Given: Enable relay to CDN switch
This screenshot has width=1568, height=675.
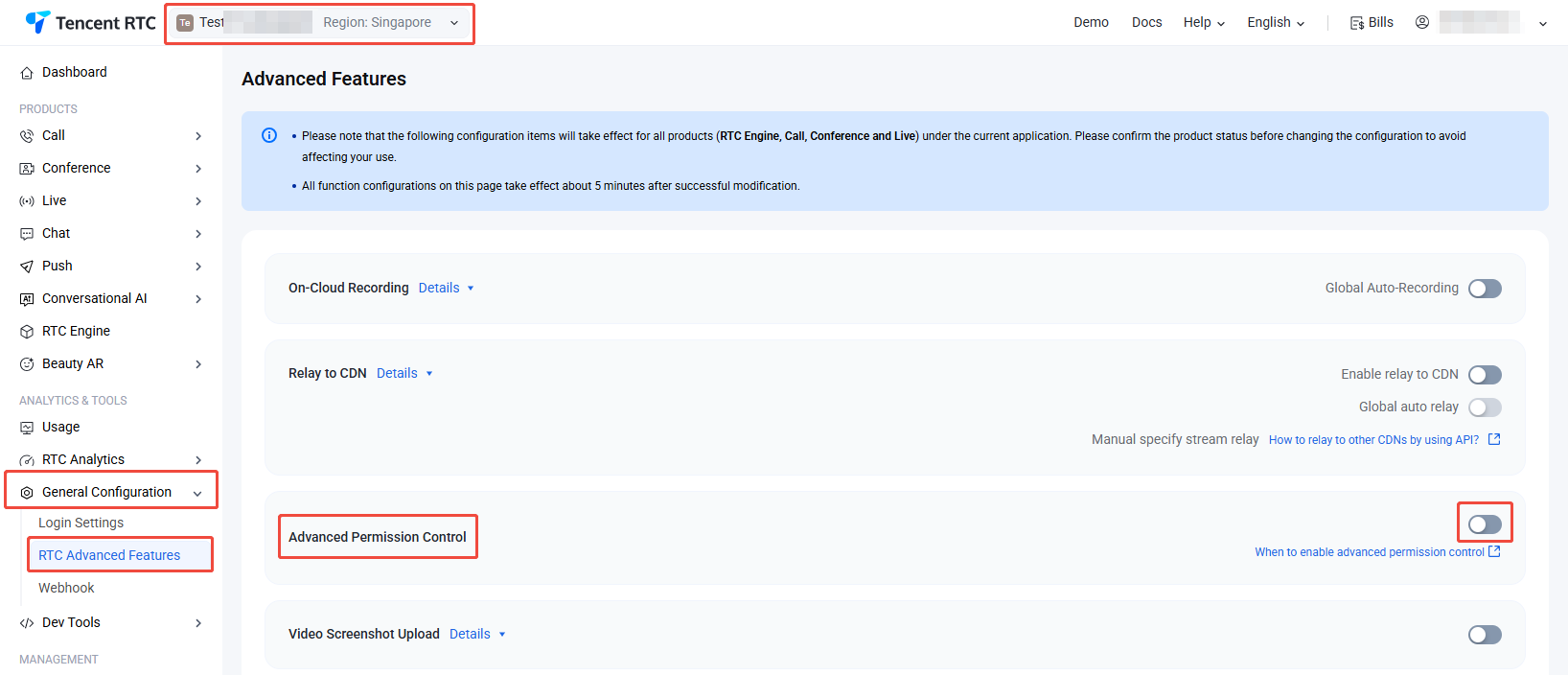Looking at the screenshot, I should 1485,375.
